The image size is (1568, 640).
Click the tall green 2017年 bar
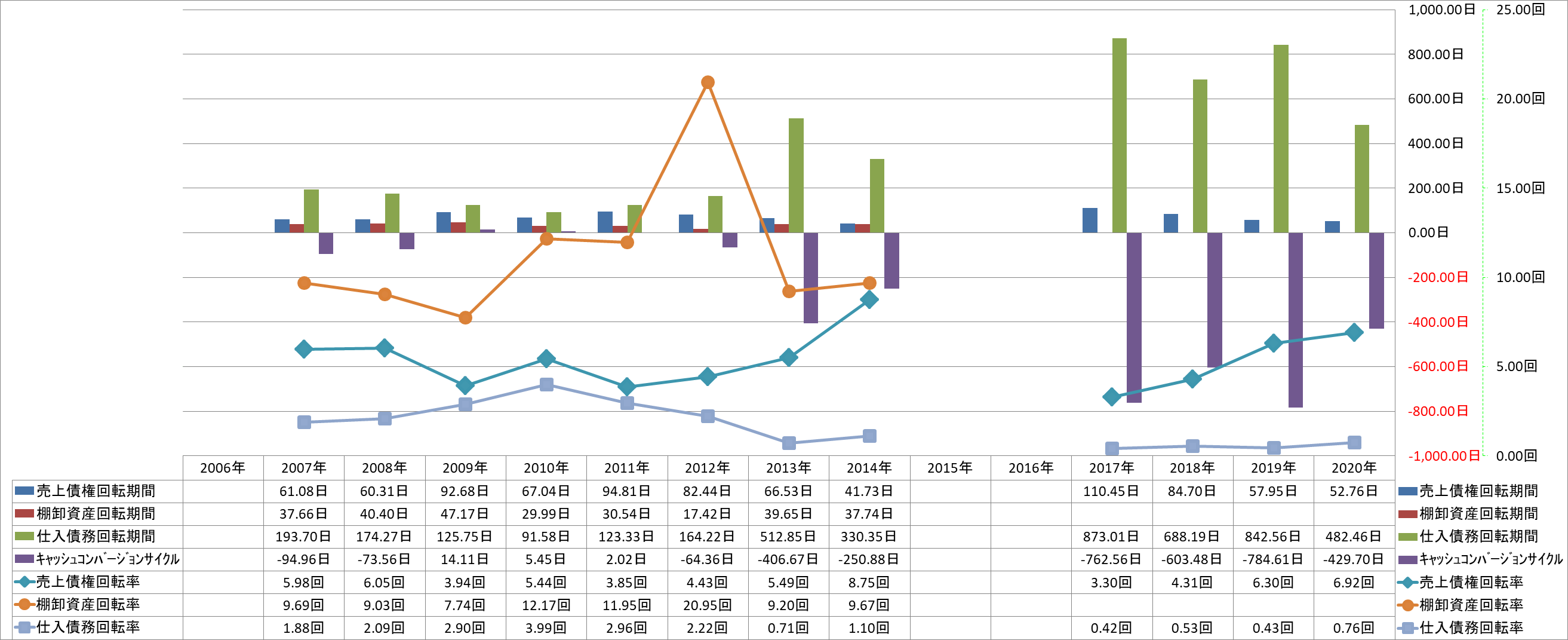point(1120,135)
